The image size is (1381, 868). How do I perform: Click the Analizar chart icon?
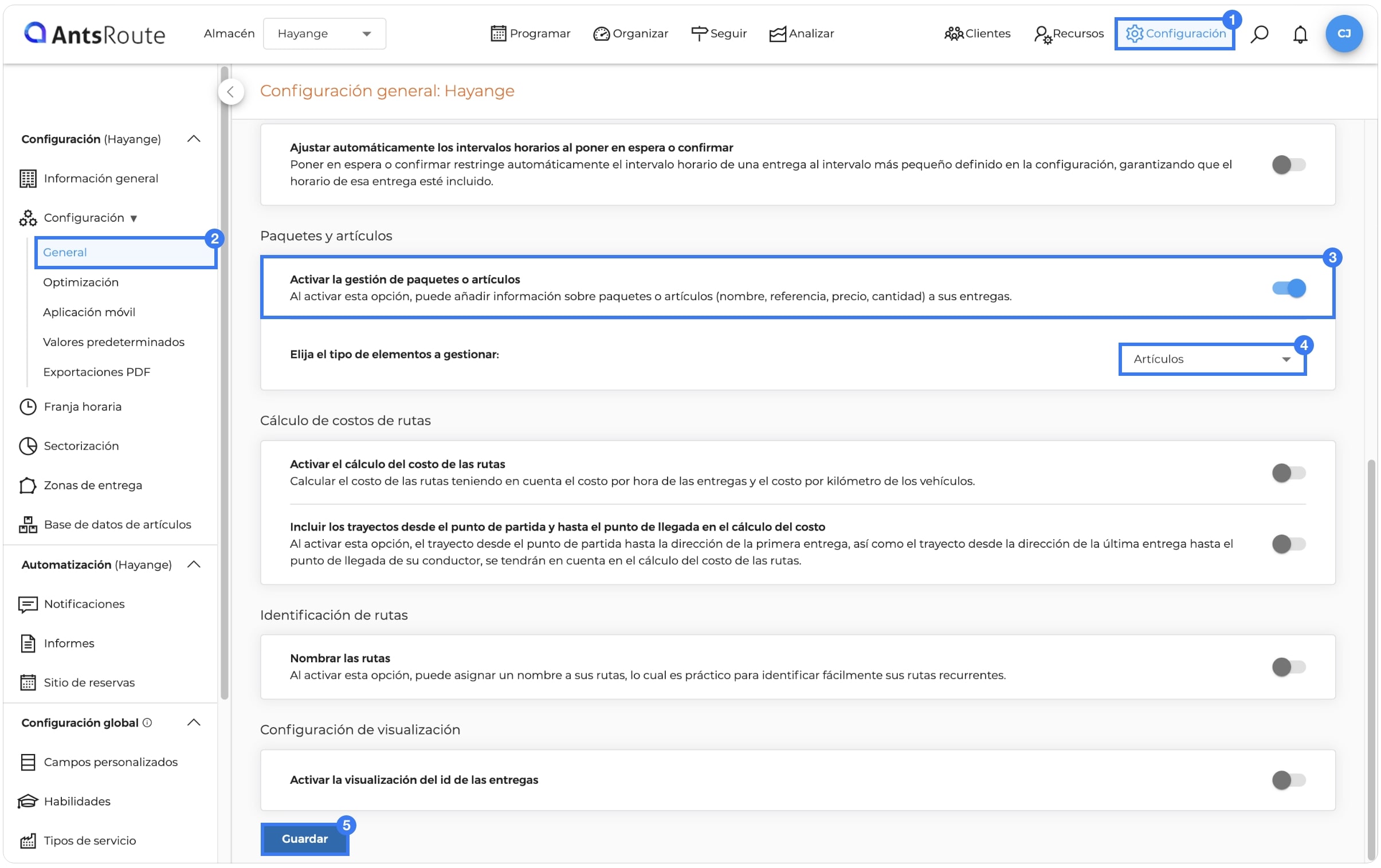[x=777, y=34]
